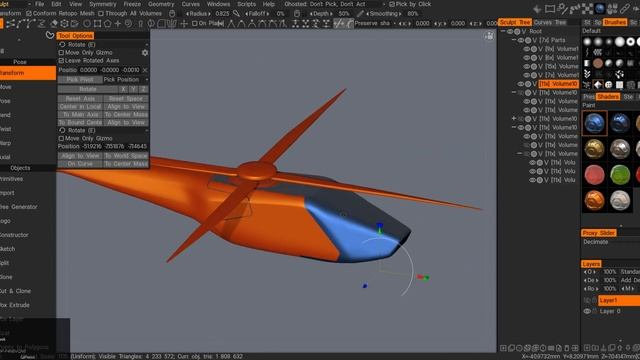Select Layer1 in Layers panel

point(619,300)
